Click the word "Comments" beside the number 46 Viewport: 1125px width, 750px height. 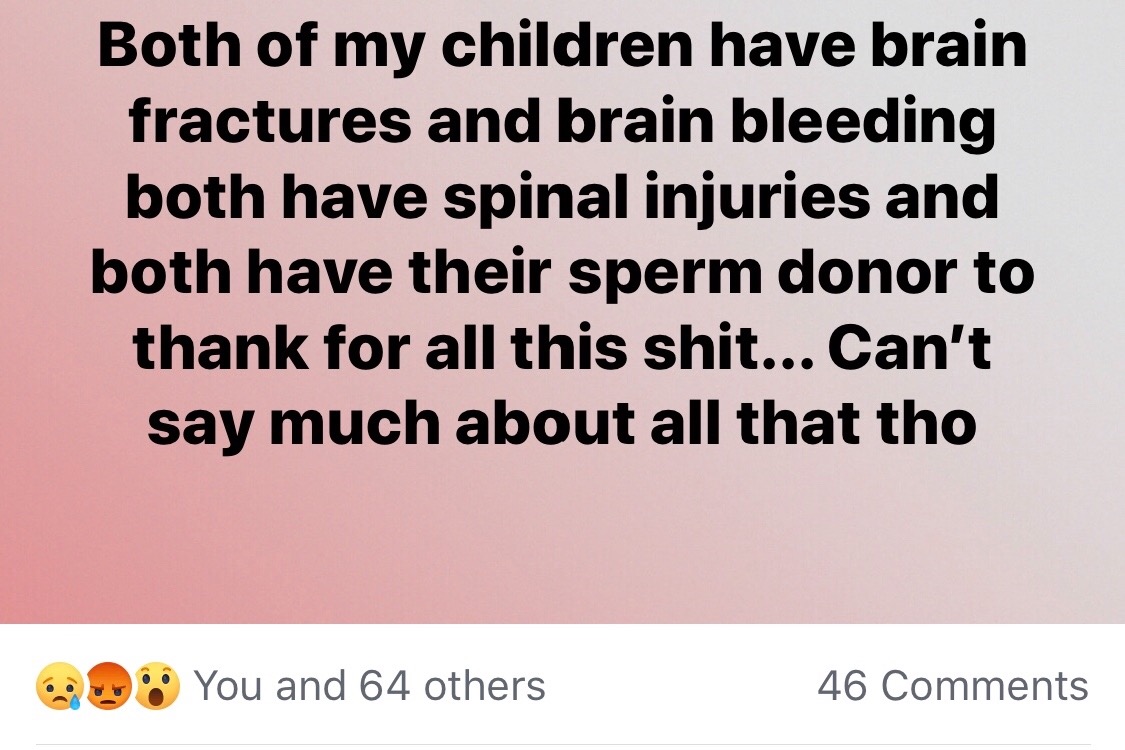pos(984,685)
